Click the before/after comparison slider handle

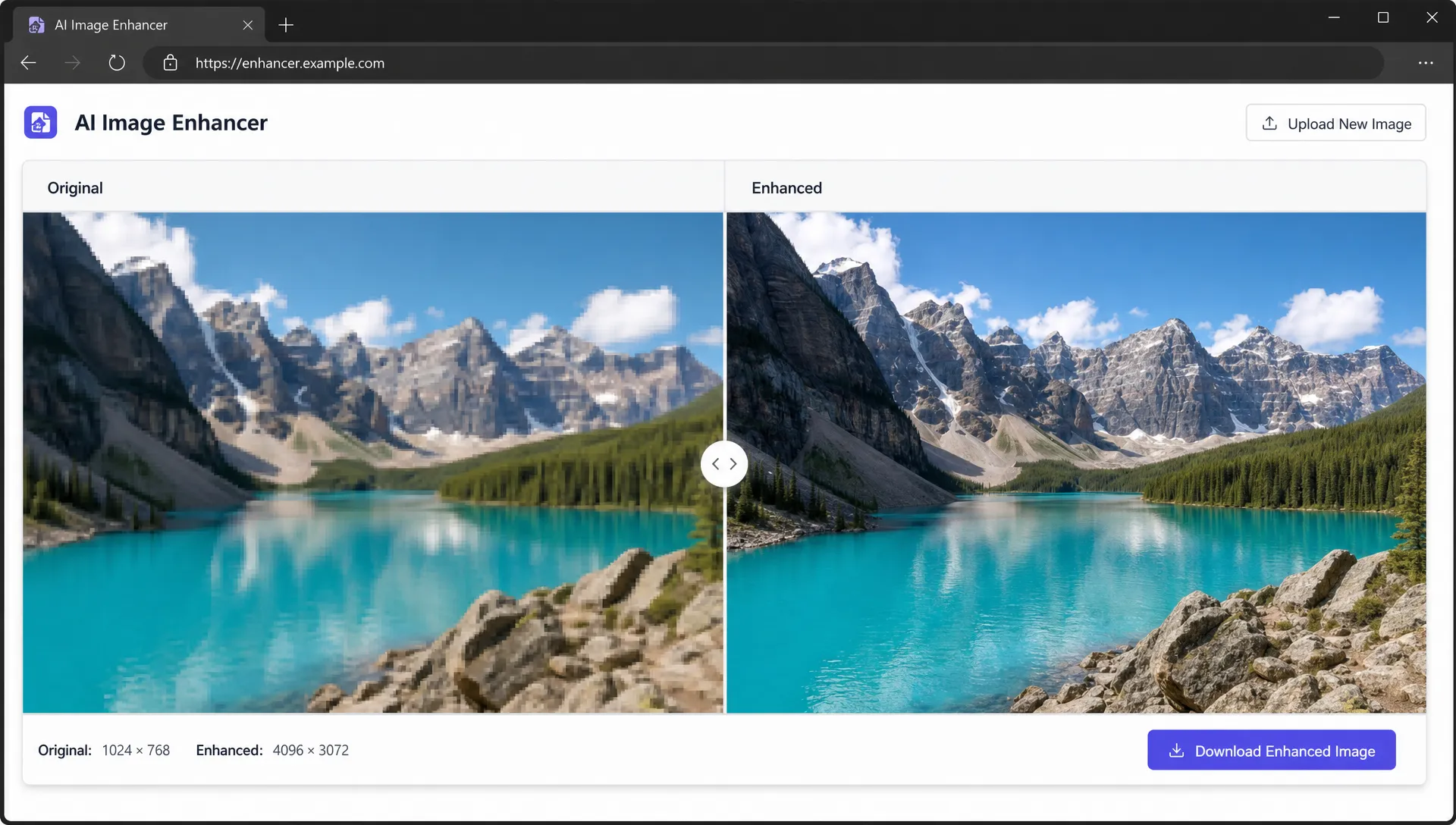[x=724, y=463]
